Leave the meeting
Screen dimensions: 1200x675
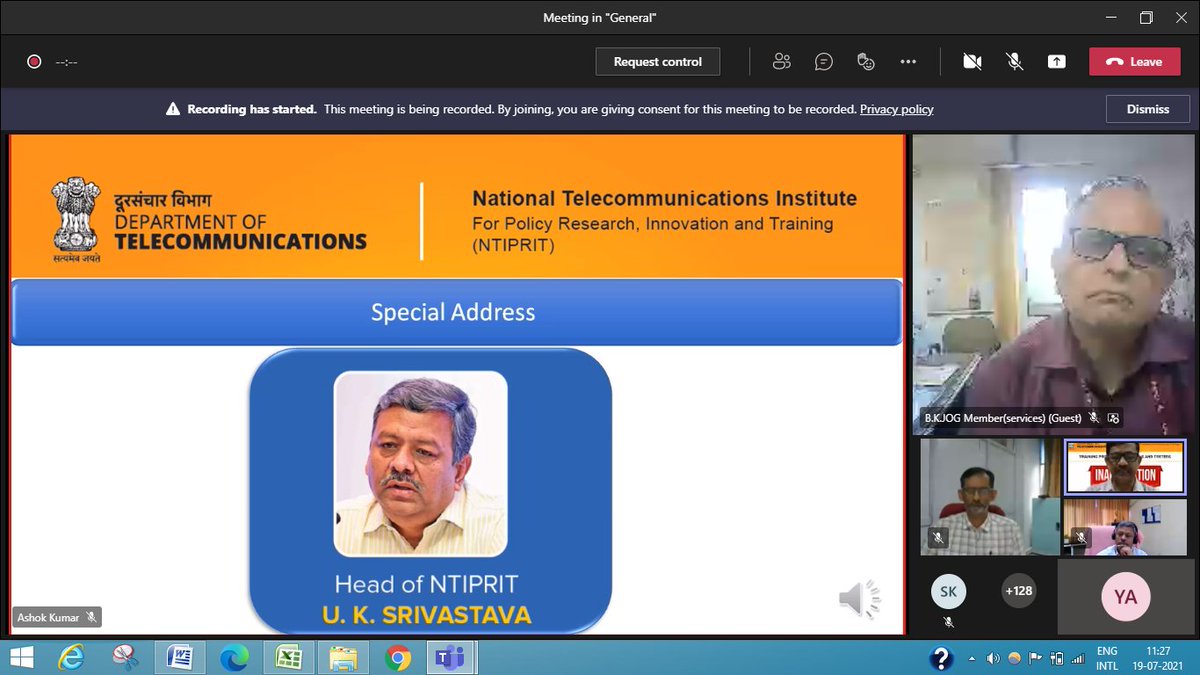click(1135, 61)
